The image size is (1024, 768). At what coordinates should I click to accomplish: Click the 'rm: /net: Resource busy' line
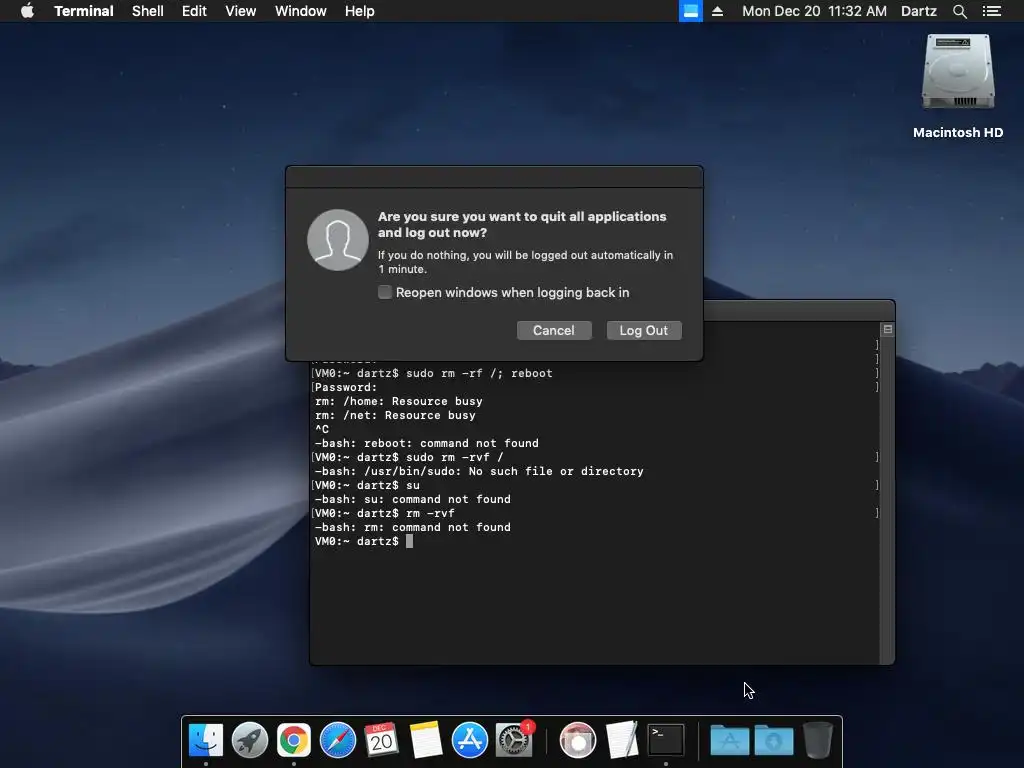click(x=395, y=415)
